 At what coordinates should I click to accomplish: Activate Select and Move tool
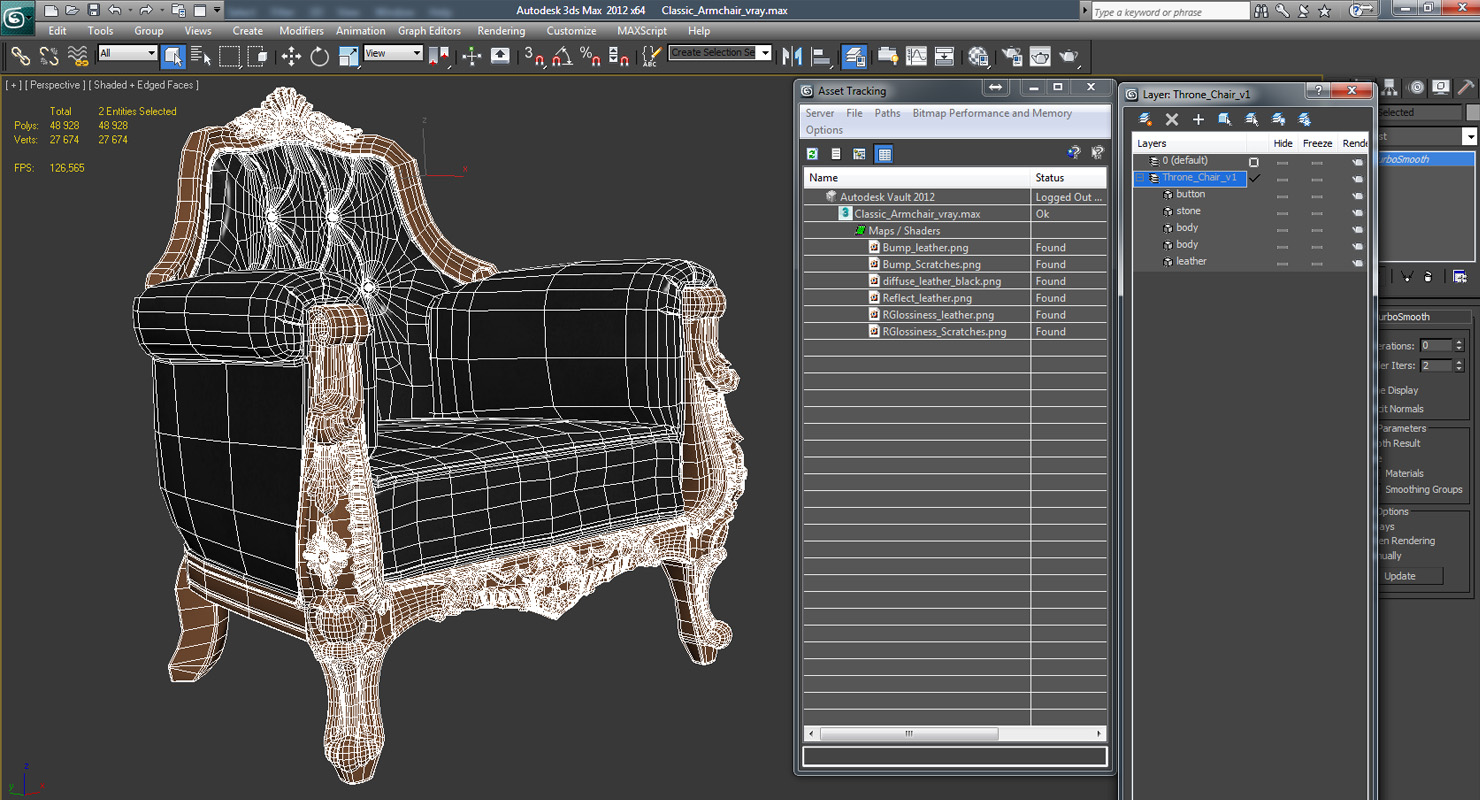tap(291, 56)
